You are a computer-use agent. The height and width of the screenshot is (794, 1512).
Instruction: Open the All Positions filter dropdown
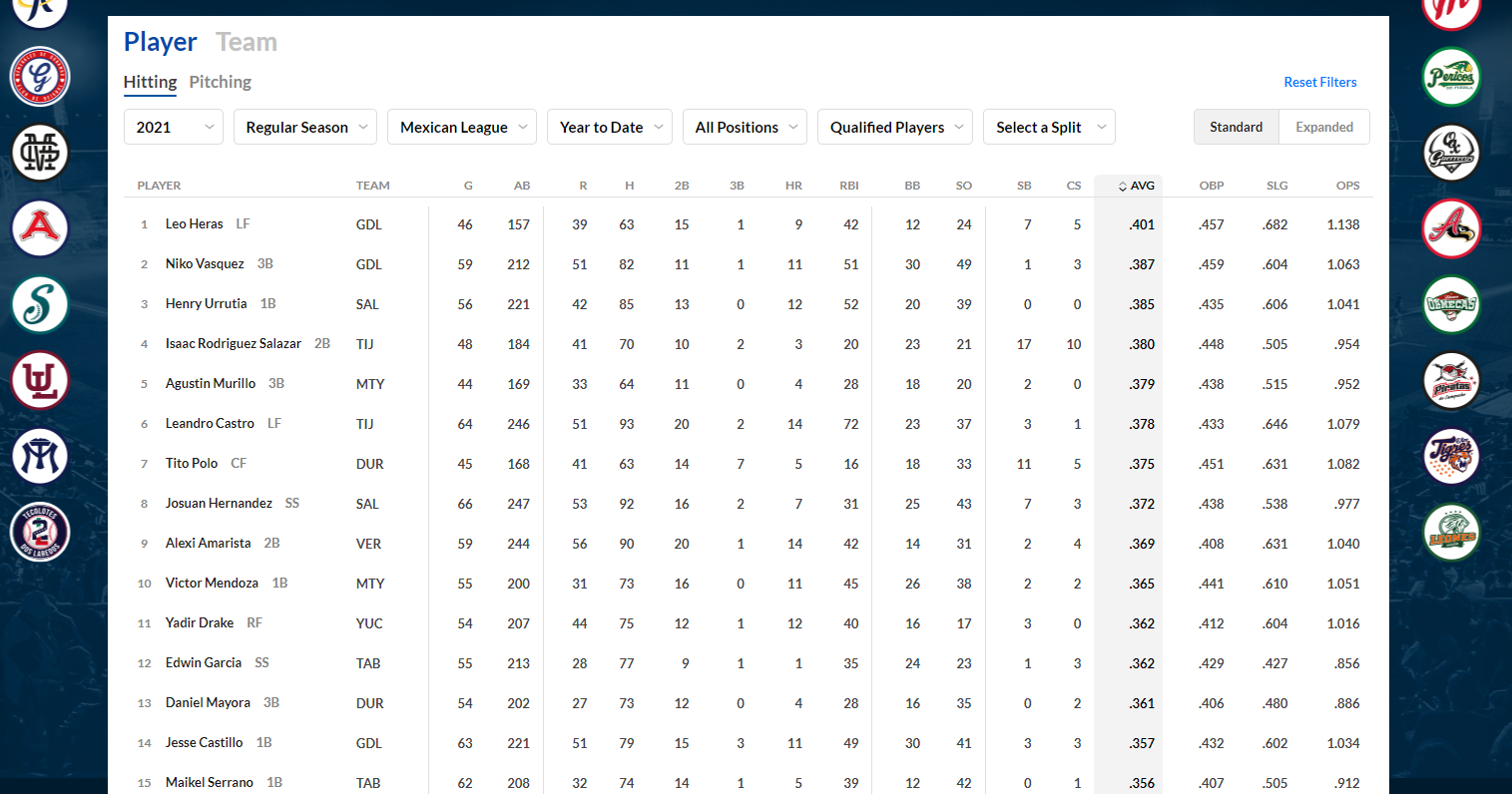point(745,127)
